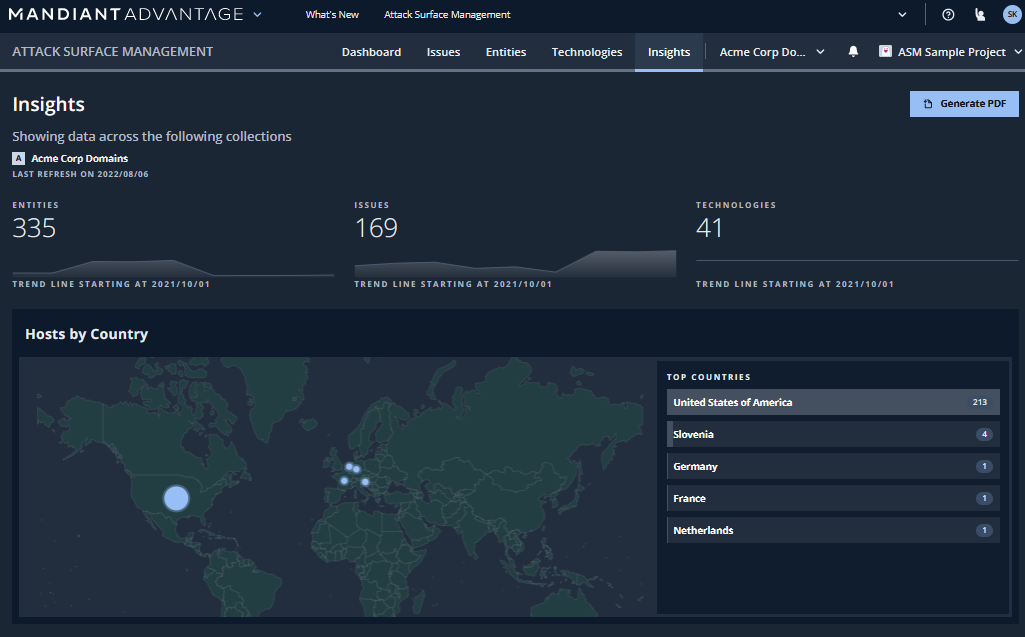Open the SK user avatar menu
The width and height of the screenshot is (1025, 637).
coord(1011,14)
